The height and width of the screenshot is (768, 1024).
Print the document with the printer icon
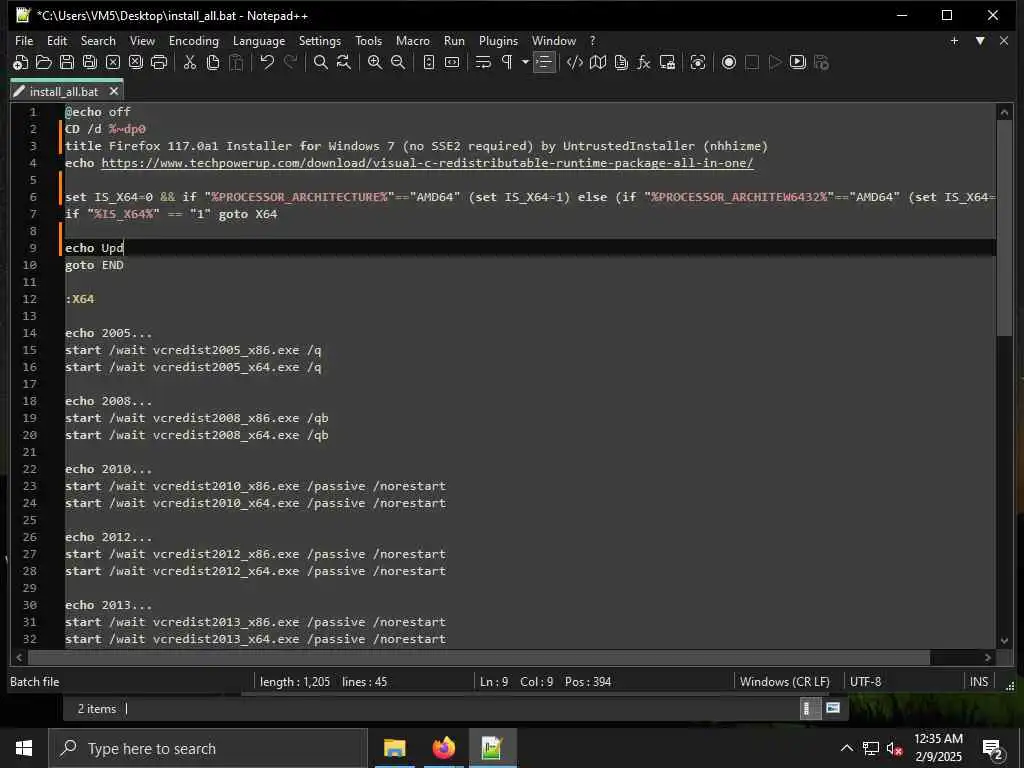pyautogui.click(x=159, y=63)
